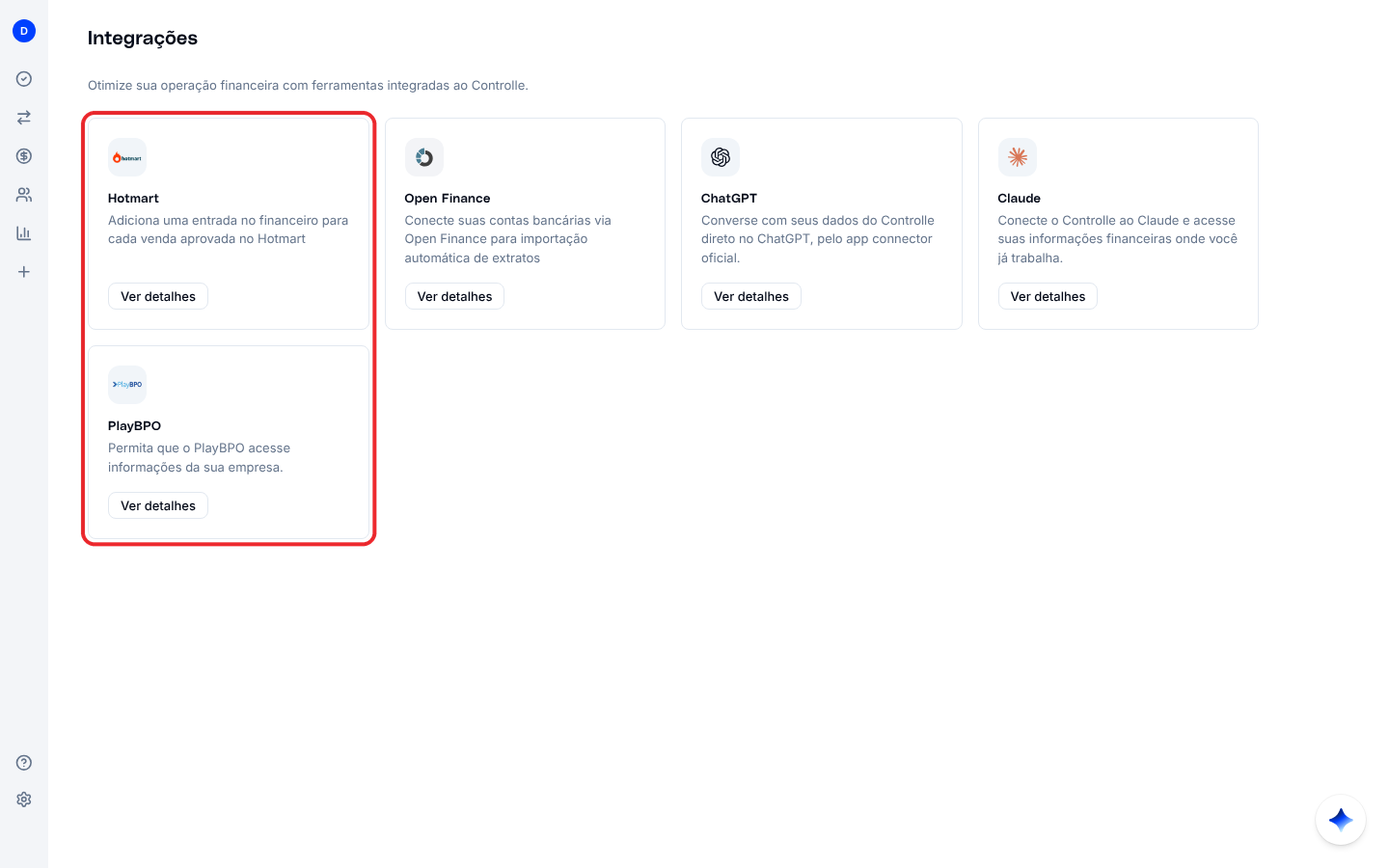Click the Claude description "Conecte o Controlle ao Claude…"
Screen dimensions: 1389x868
(x=1118, y=239)
